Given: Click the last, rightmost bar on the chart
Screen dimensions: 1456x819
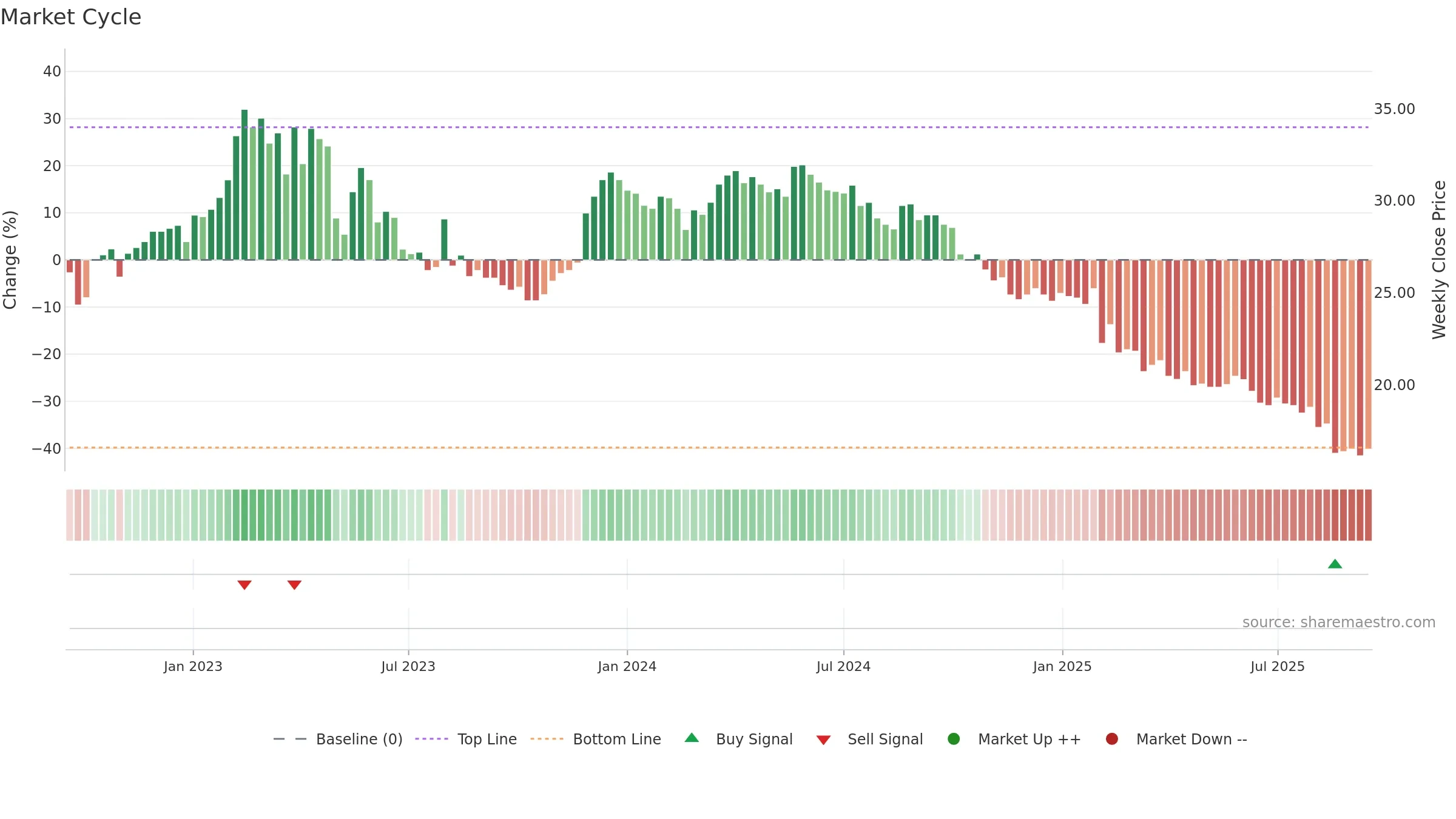Looking at the screenshot, I should pyautogui.click(x=1369, y=354).
